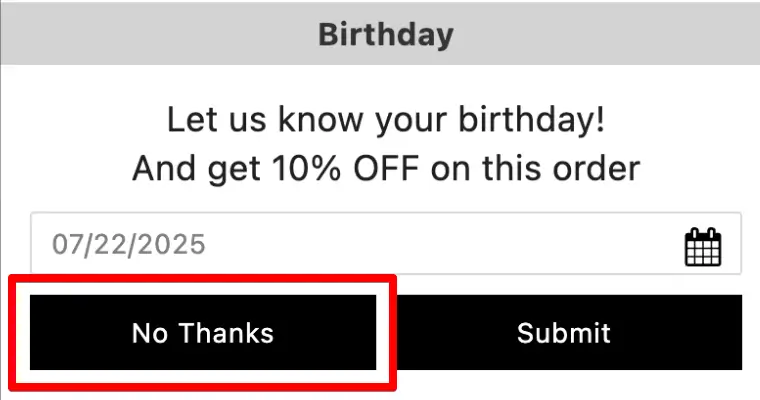Click the "Birthday" heading text

[386, 35]
